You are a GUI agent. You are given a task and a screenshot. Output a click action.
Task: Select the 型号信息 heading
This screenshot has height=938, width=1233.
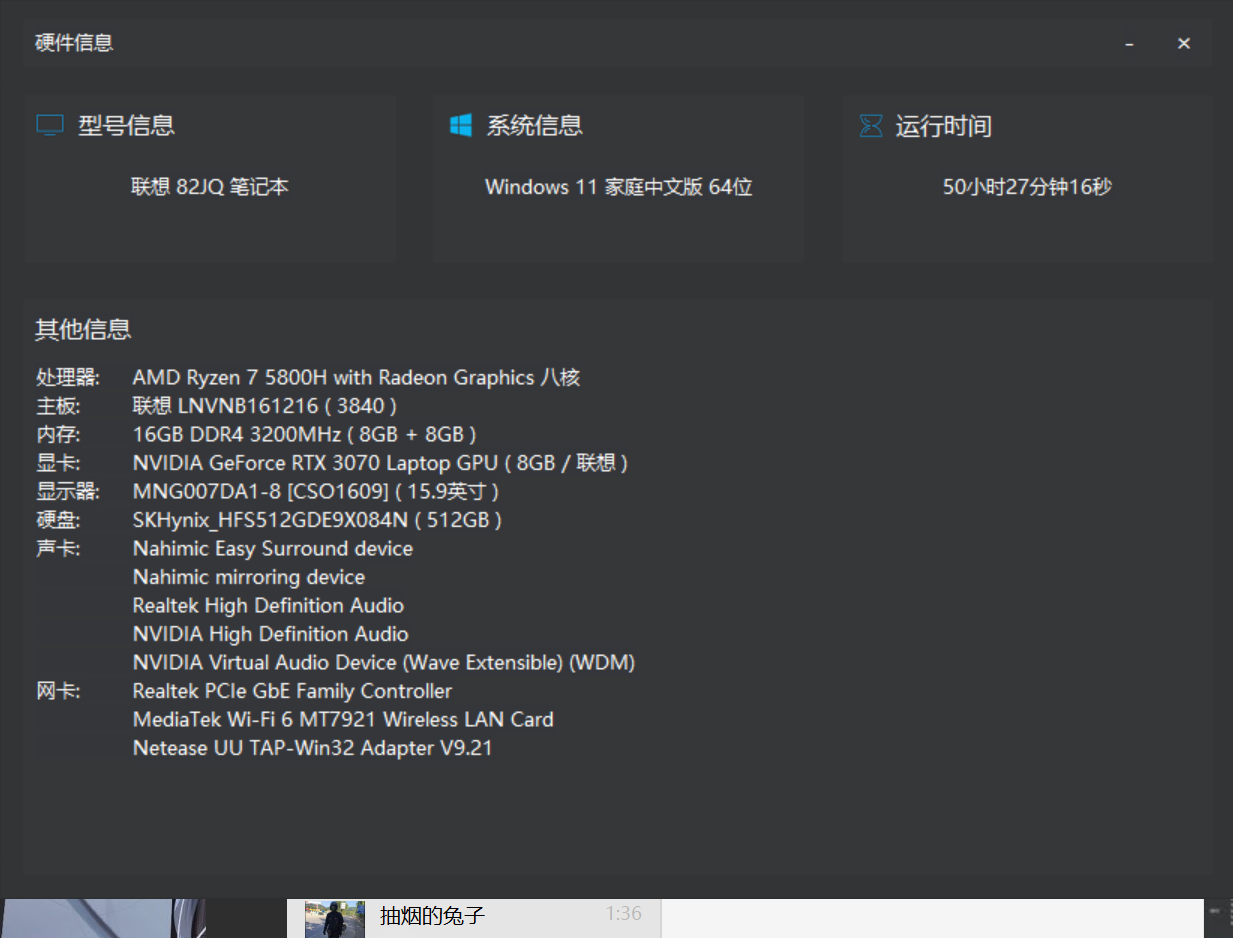tap(127, 125)
